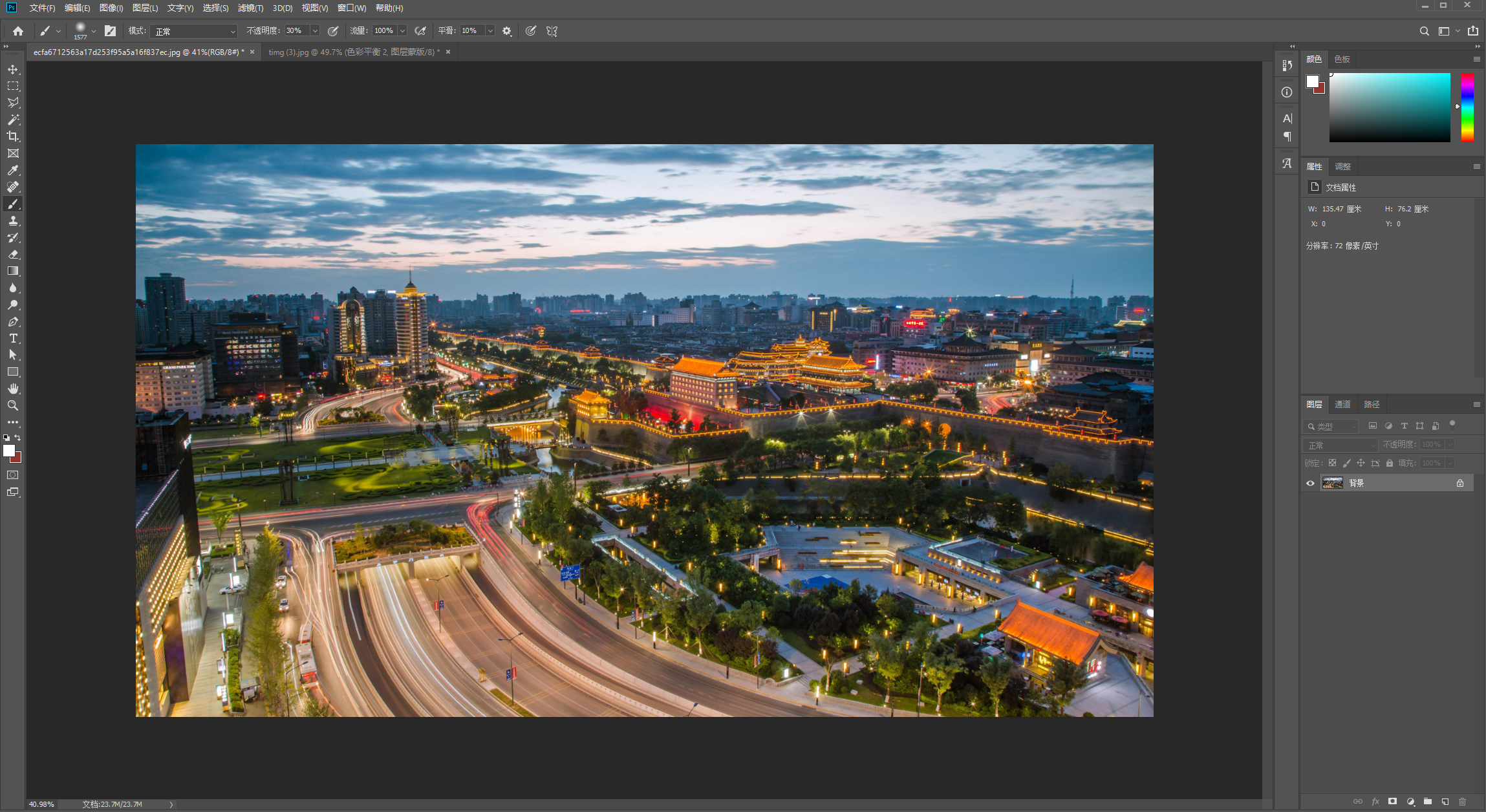The image size is (1486, 812).
Task: Toggle airbrush-style build-up effect
Action: click(420, 31)
